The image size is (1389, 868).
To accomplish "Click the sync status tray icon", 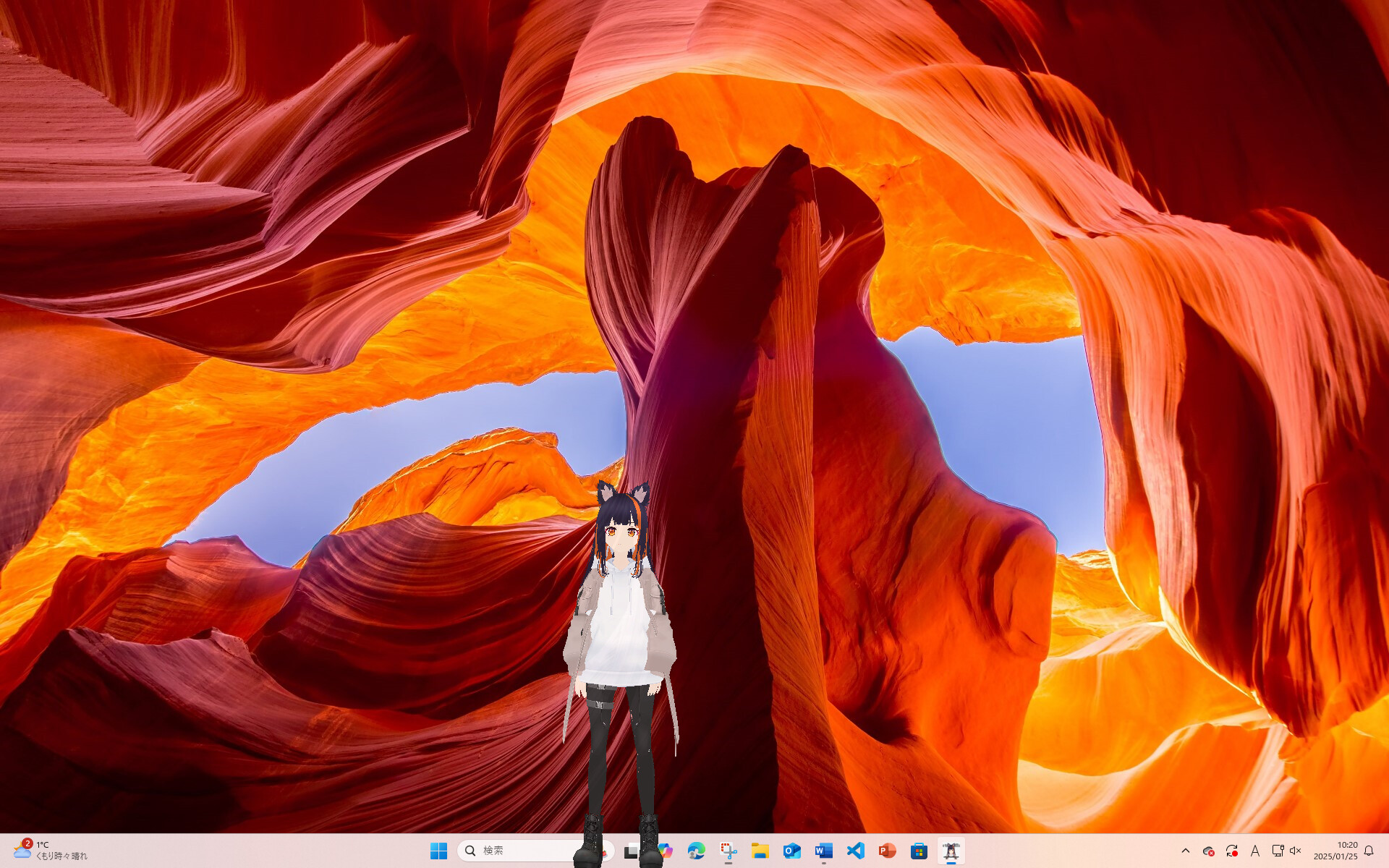I will pyautogui.click(x=1232, y=851).
